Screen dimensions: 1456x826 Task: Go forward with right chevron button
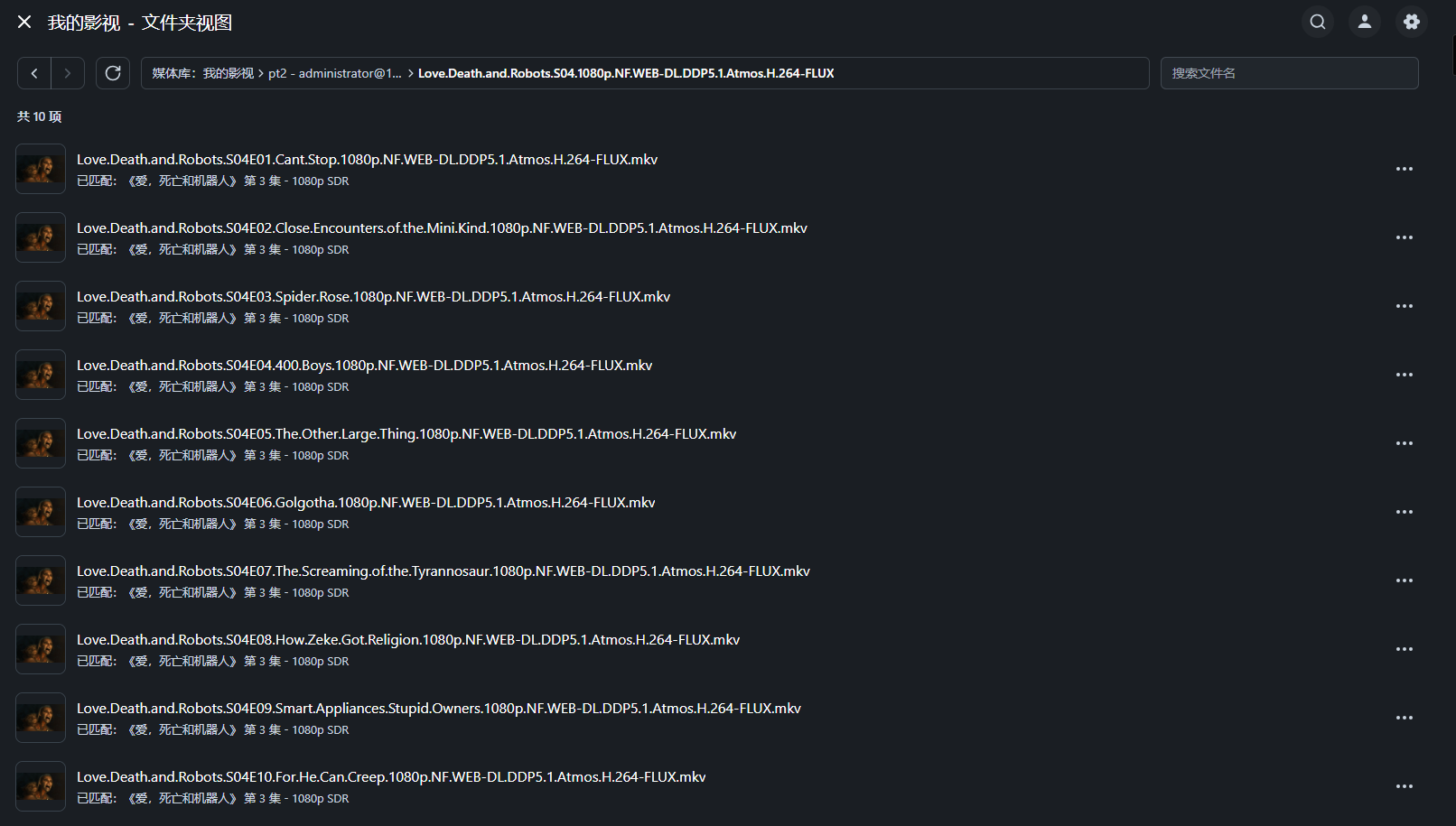(x=68, y=73)
